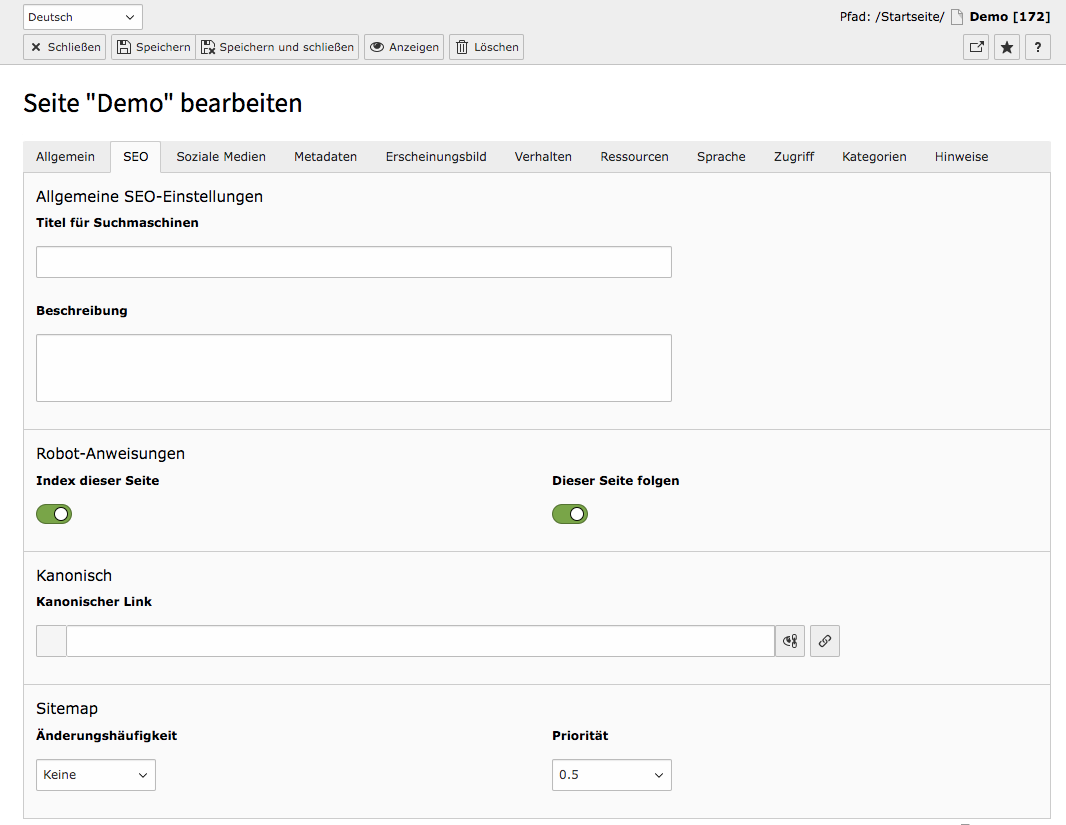Open the link wizard beside Kanonischer Link
This screenshot has height=825, width=1066.
click(x=824, y=640)
